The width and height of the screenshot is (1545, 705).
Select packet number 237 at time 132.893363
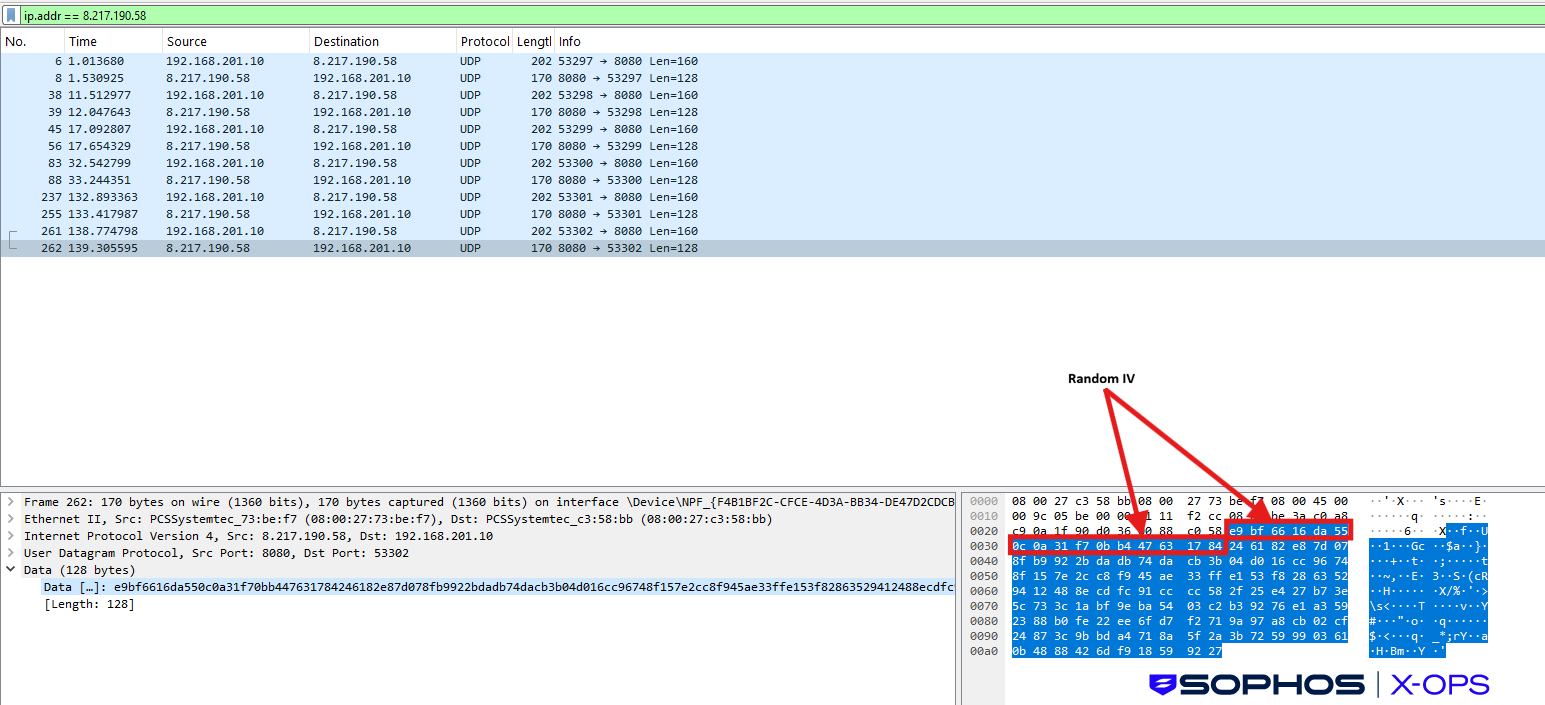point(772,197)
